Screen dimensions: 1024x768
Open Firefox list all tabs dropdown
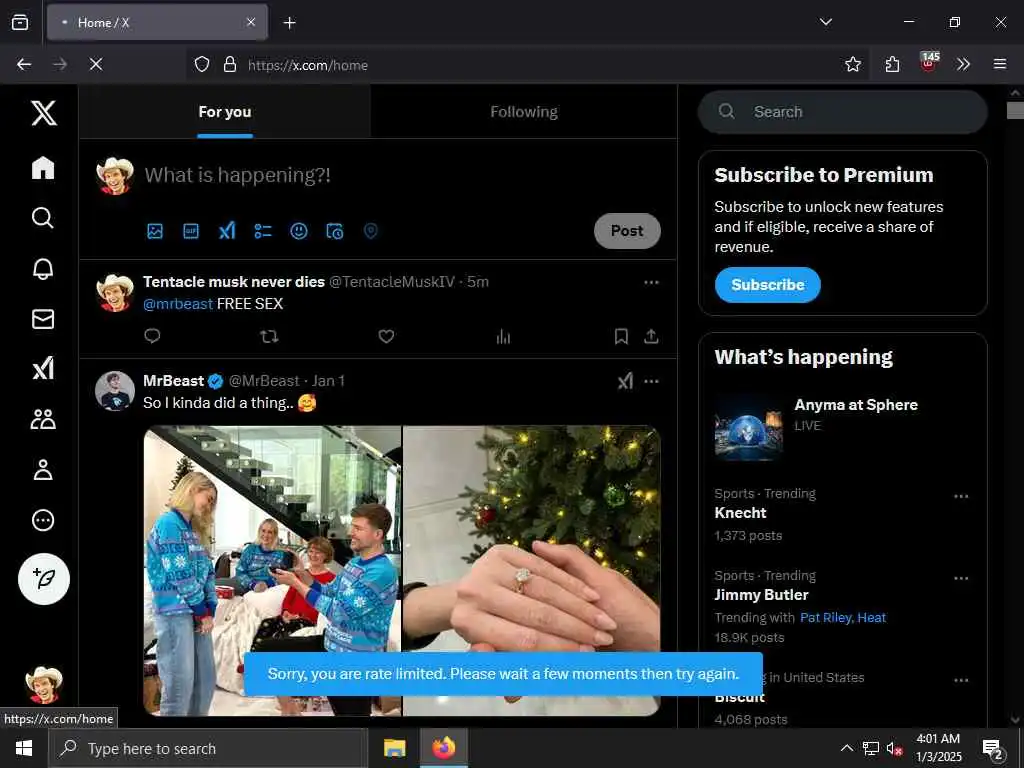tap(825, 22)
